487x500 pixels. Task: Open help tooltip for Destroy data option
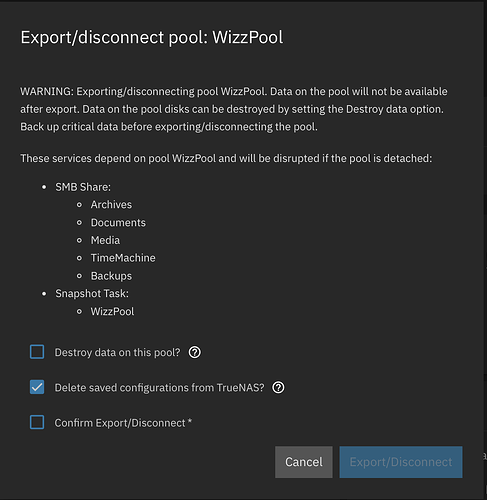pos(195,352)
